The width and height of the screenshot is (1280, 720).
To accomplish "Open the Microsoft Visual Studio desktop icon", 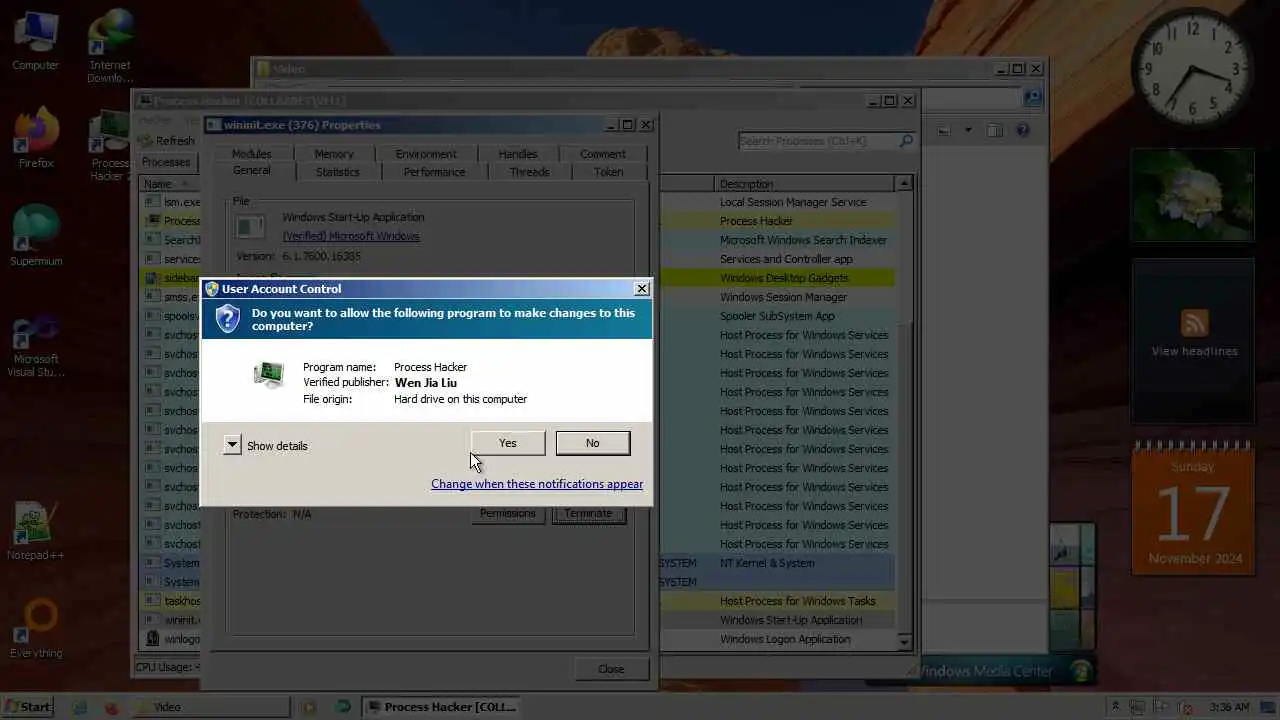I will (x=36, y=346).
